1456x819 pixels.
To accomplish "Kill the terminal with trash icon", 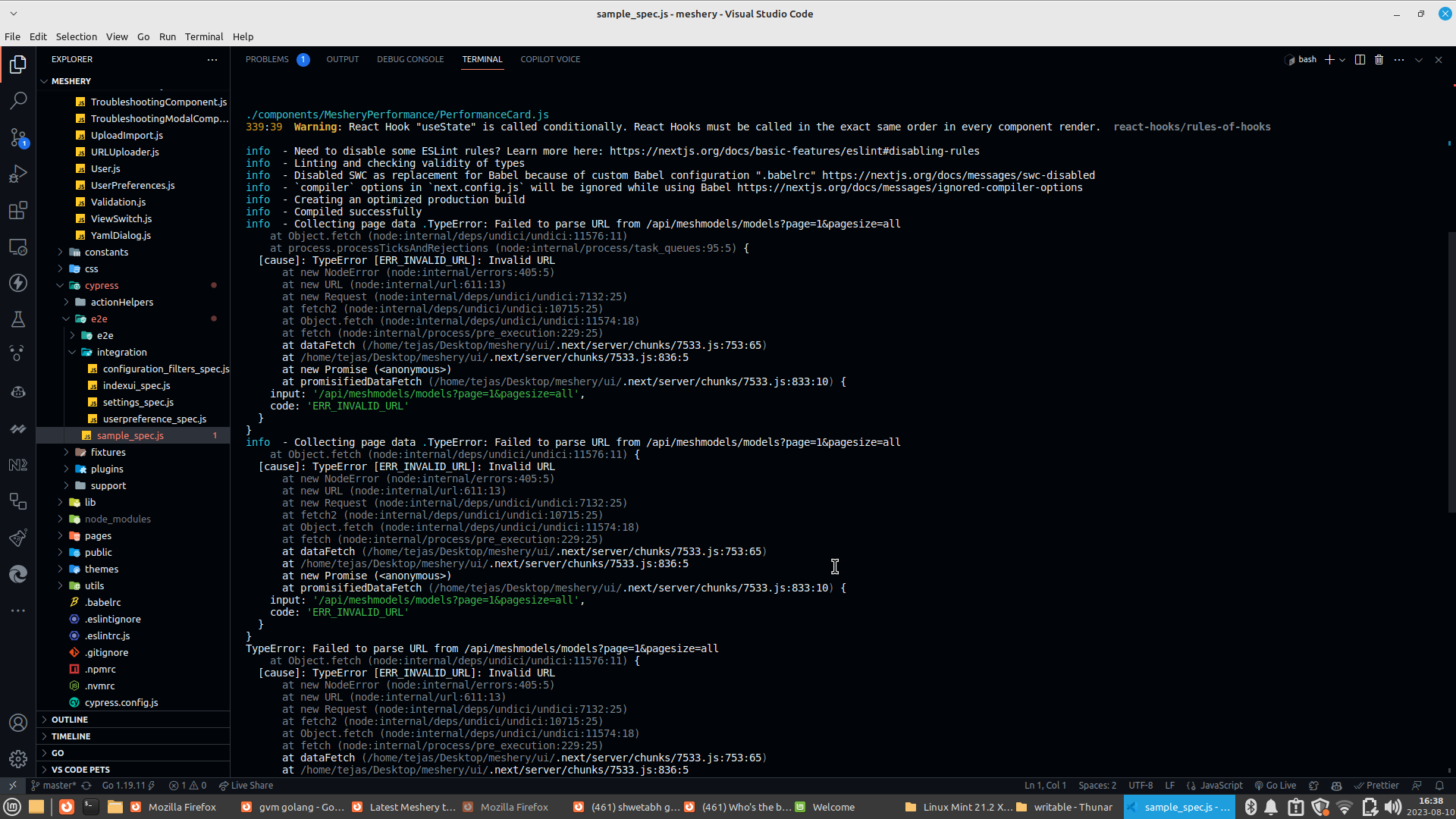I will (x=1379, y=59).
